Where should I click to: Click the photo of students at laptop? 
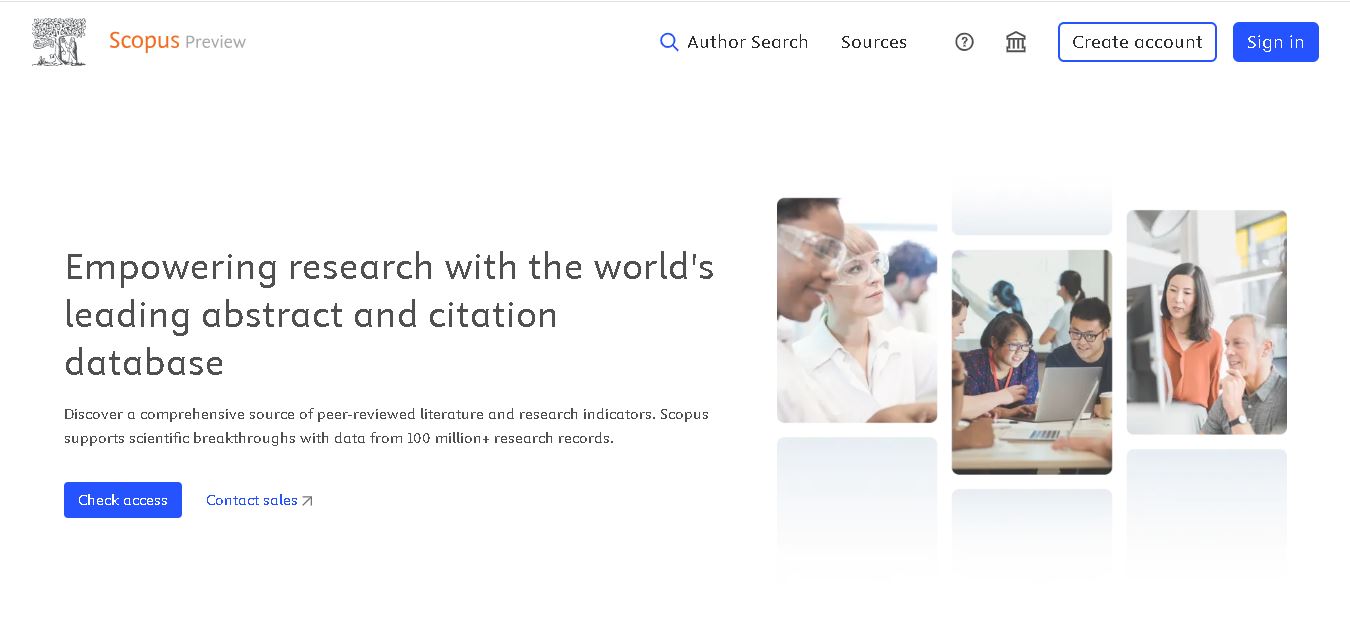(x=1032, y=362)
